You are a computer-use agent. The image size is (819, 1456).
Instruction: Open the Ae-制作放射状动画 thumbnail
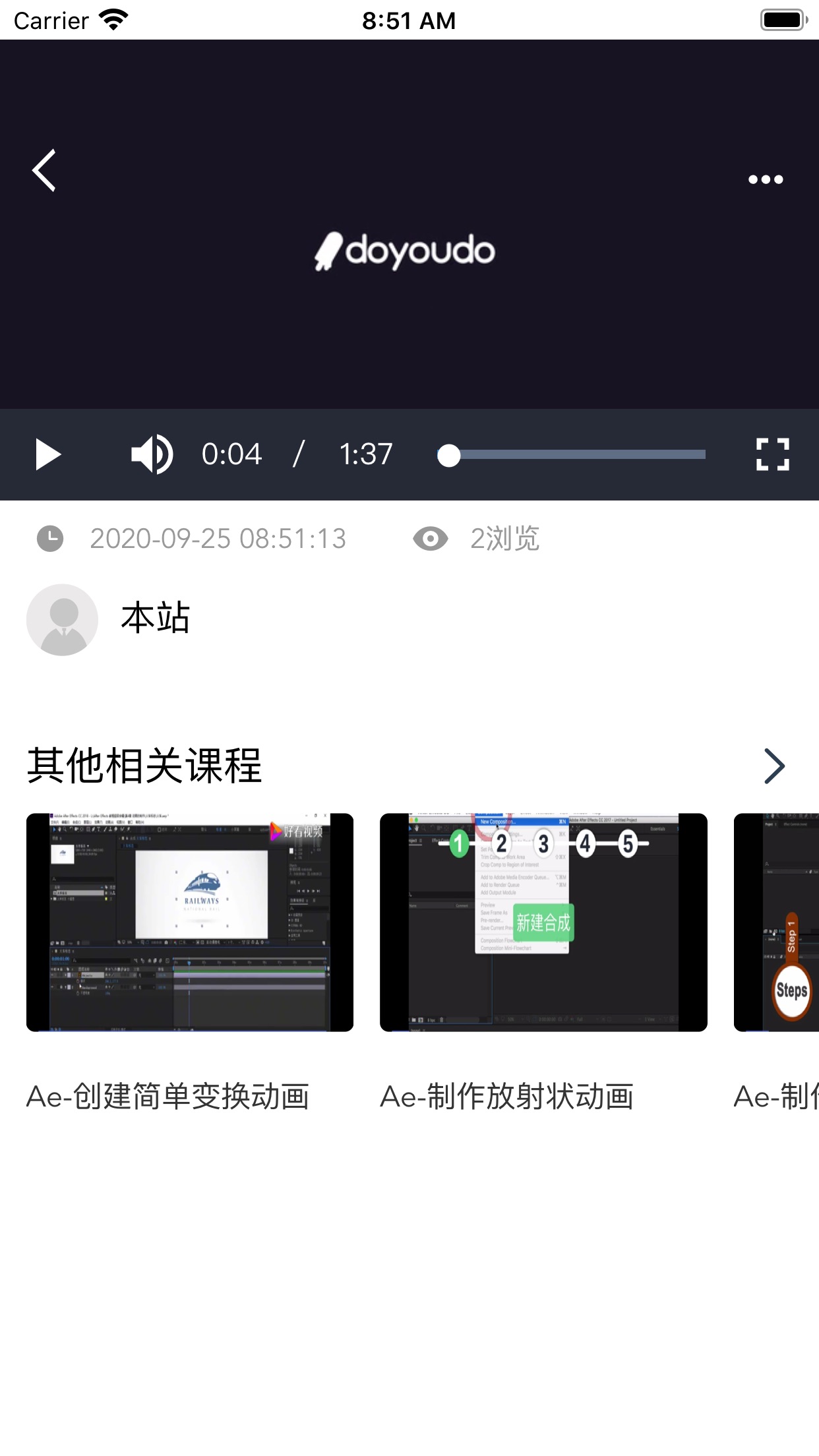[543, 923]
